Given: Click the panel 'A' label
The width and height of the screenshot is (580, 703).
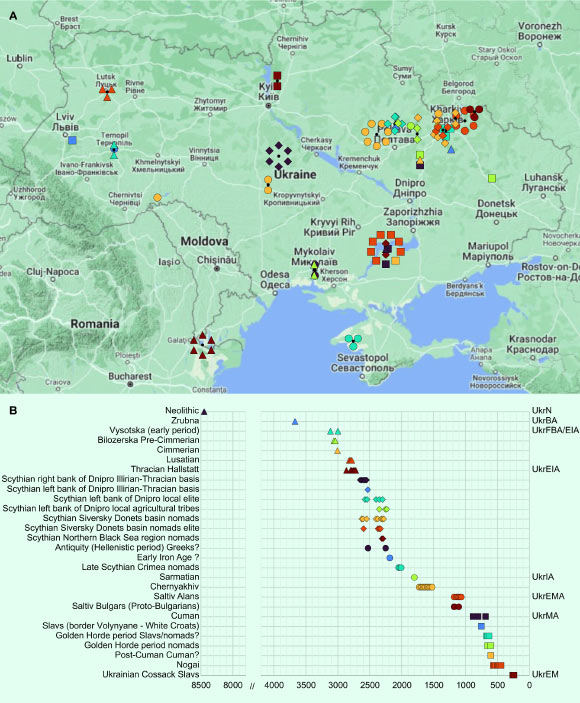Looking at the screenshot, I should pyautogui.click(x=13, y=16).
